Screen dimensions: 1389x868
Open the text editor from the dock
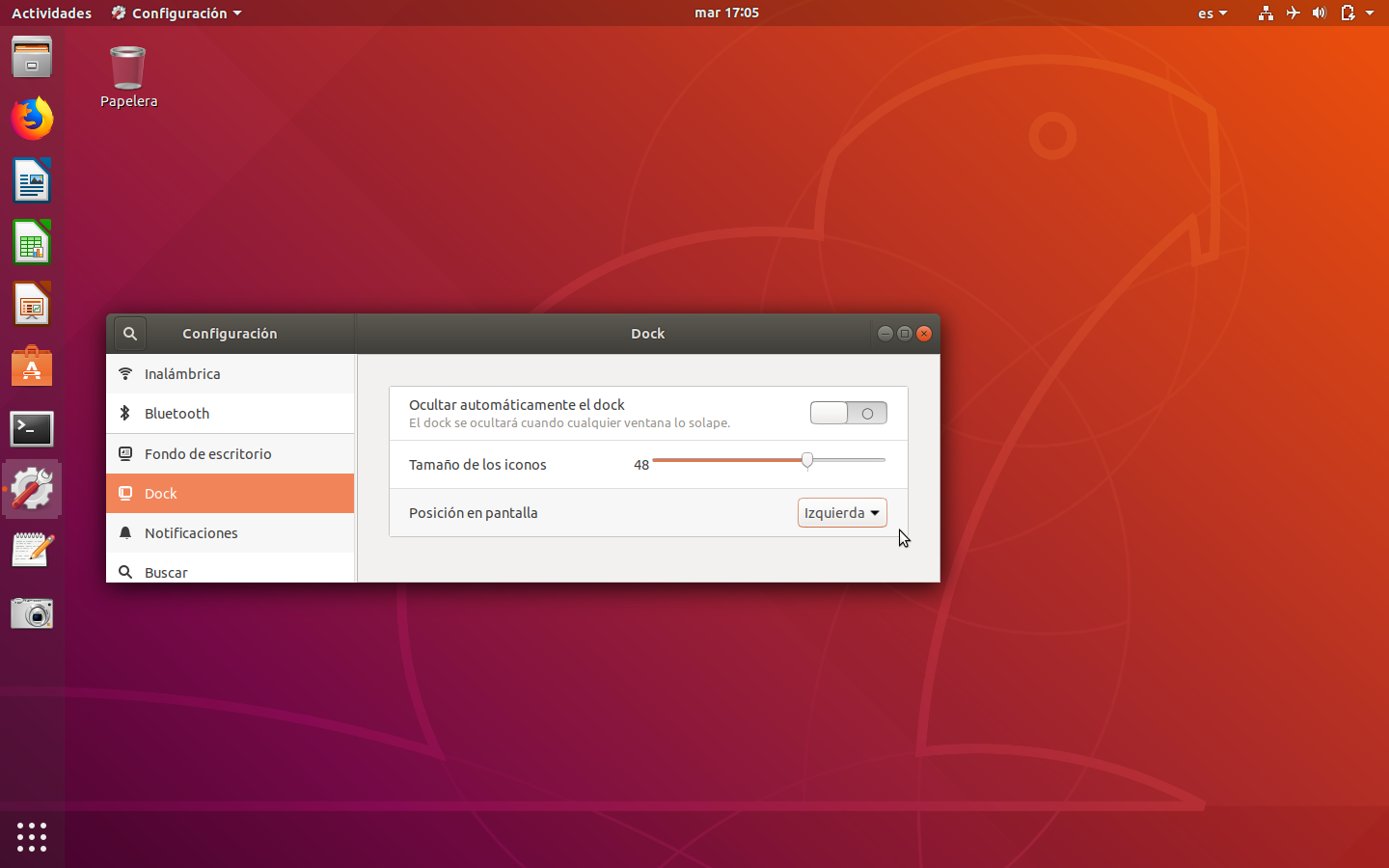(x=32, y=552)
